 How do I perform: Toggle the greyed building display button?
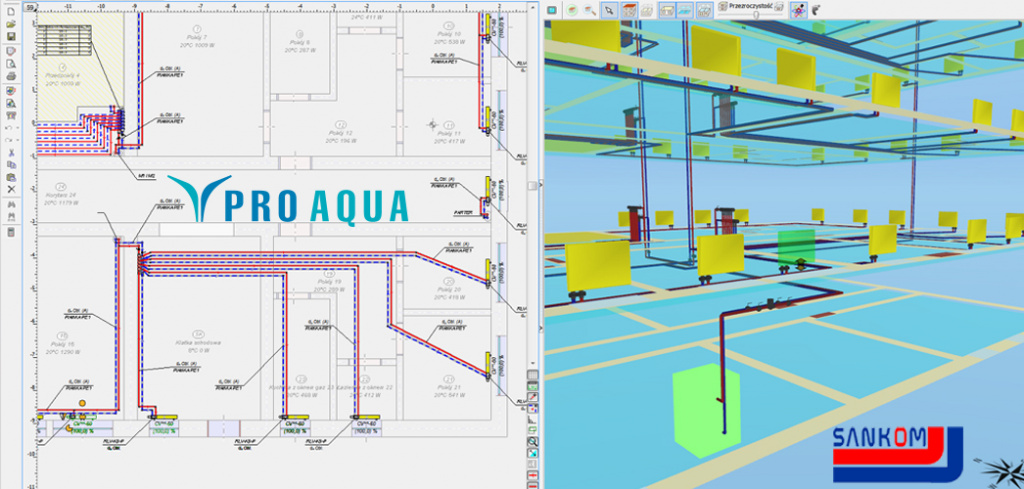647,10
